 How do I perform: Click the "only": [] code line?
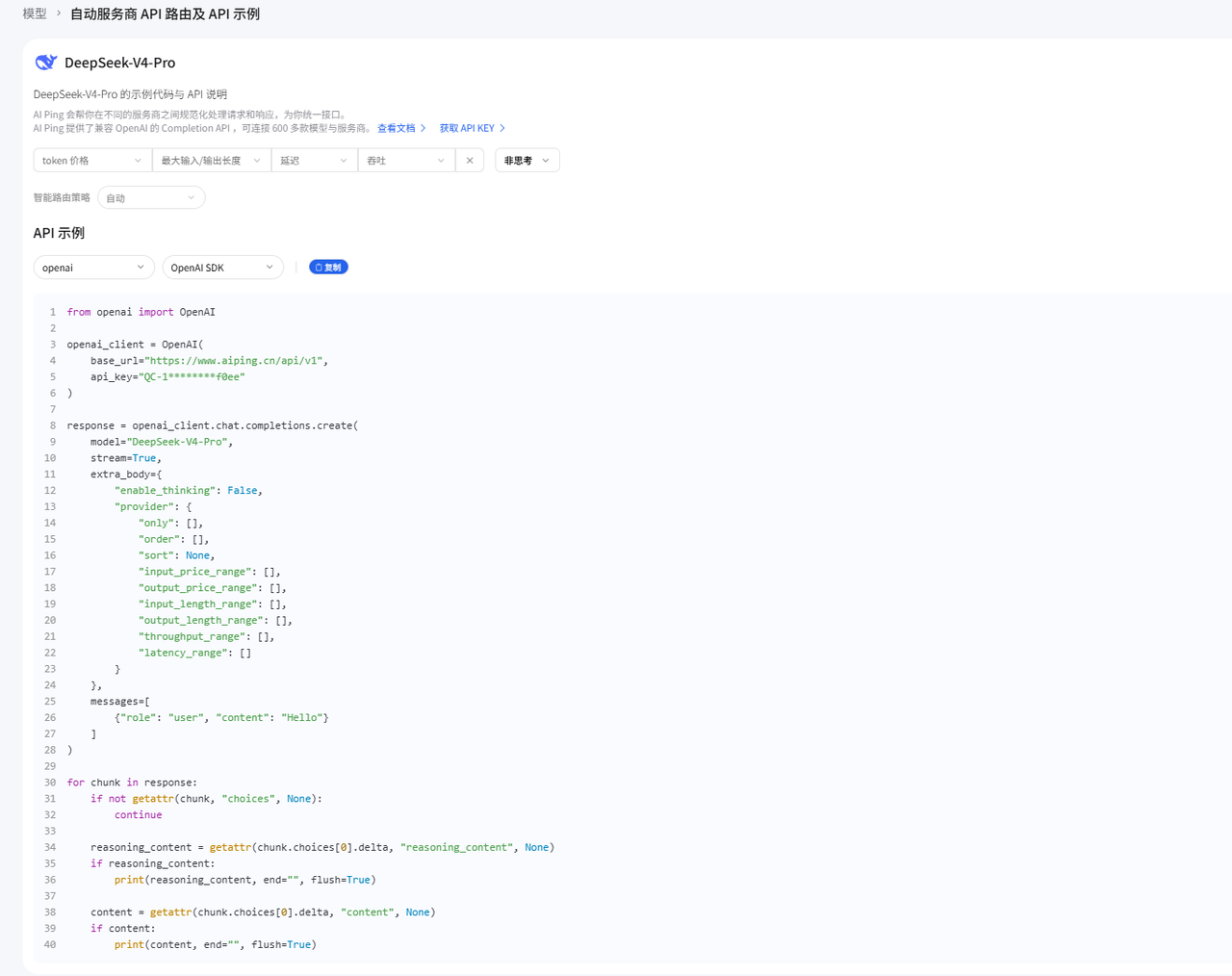click(x=171, y=524)
